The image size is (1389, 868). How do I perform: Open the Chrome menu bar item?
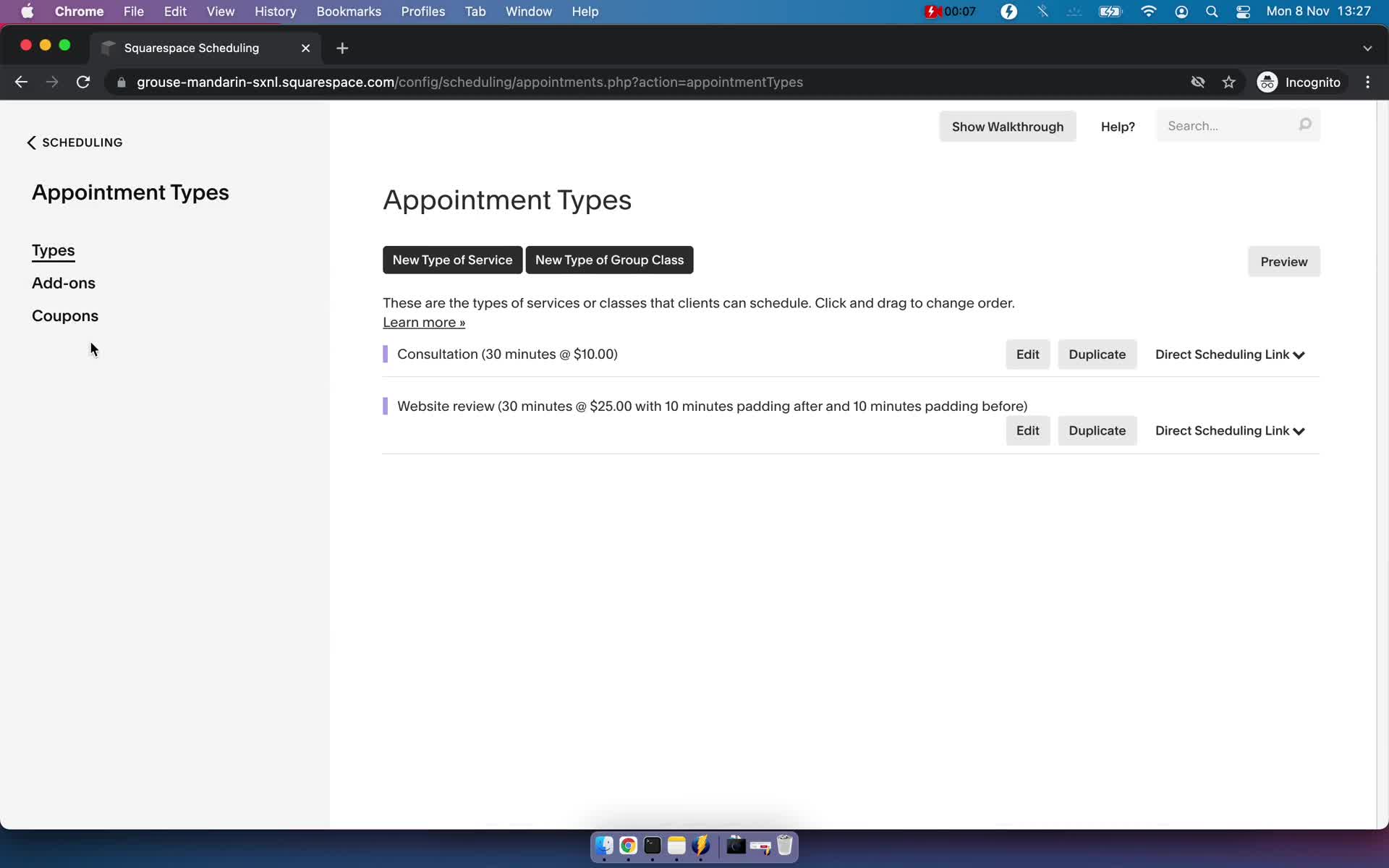(x=79, y=12)
